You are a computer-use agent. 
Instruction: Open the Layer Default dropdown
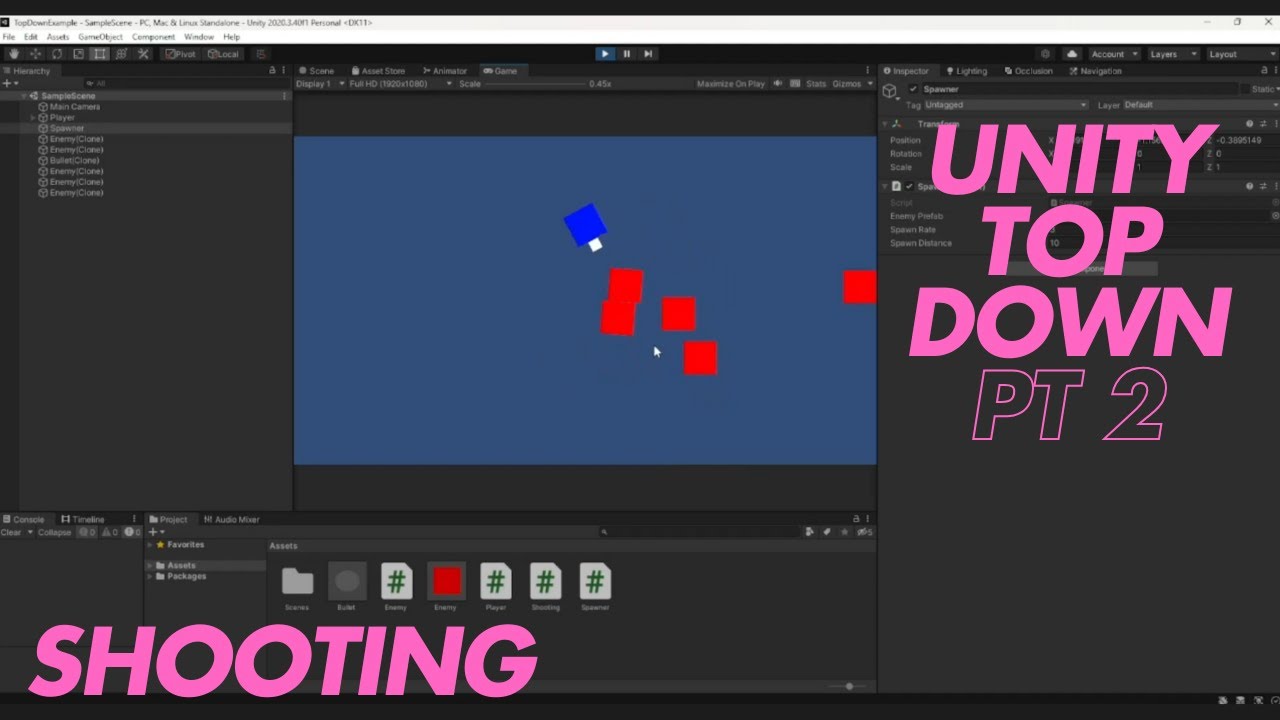(x=1199, y=105)
